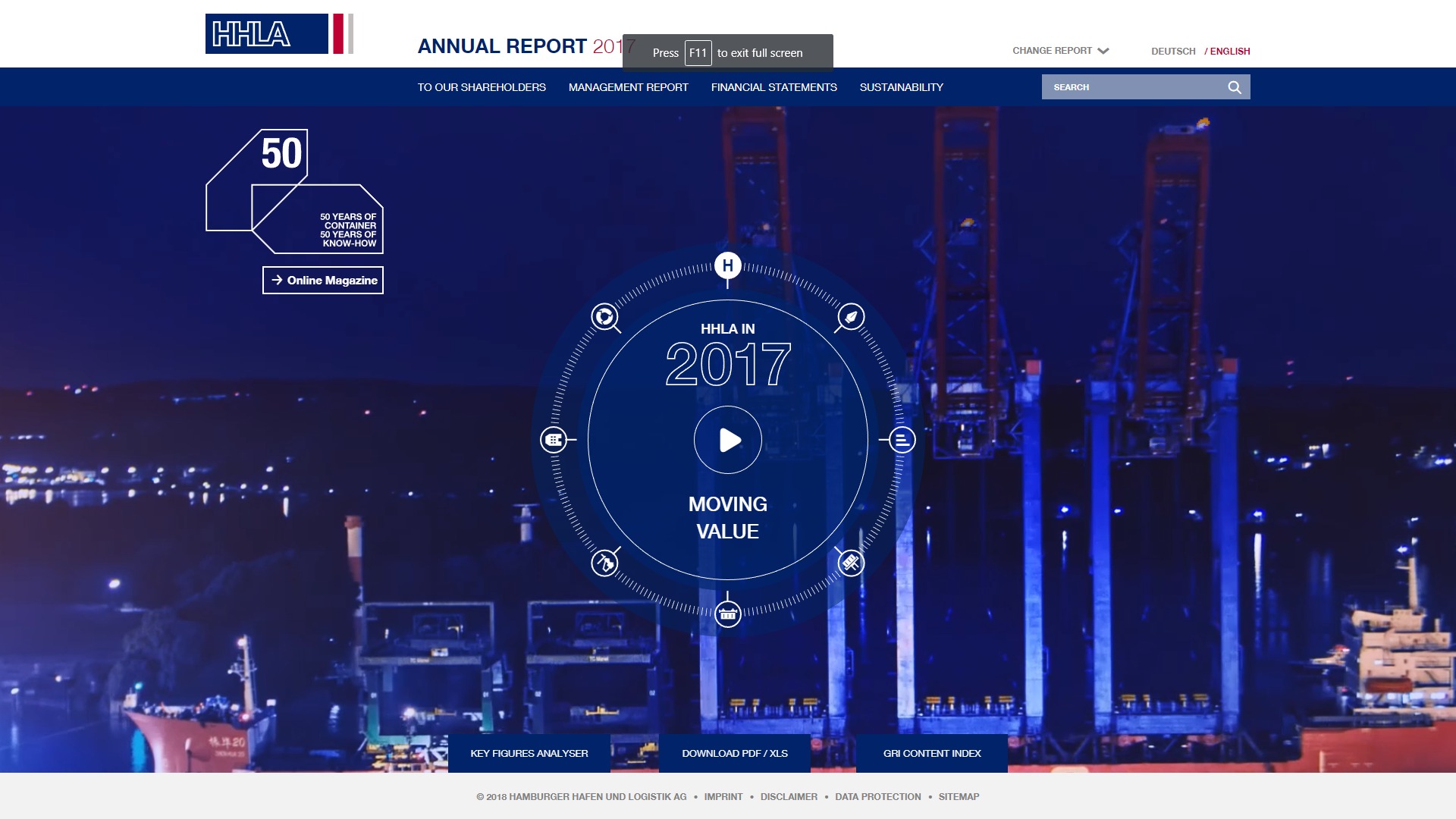Open the Data Protection footer link
This screenshot has width=1456, height=819.
[877, 796]
